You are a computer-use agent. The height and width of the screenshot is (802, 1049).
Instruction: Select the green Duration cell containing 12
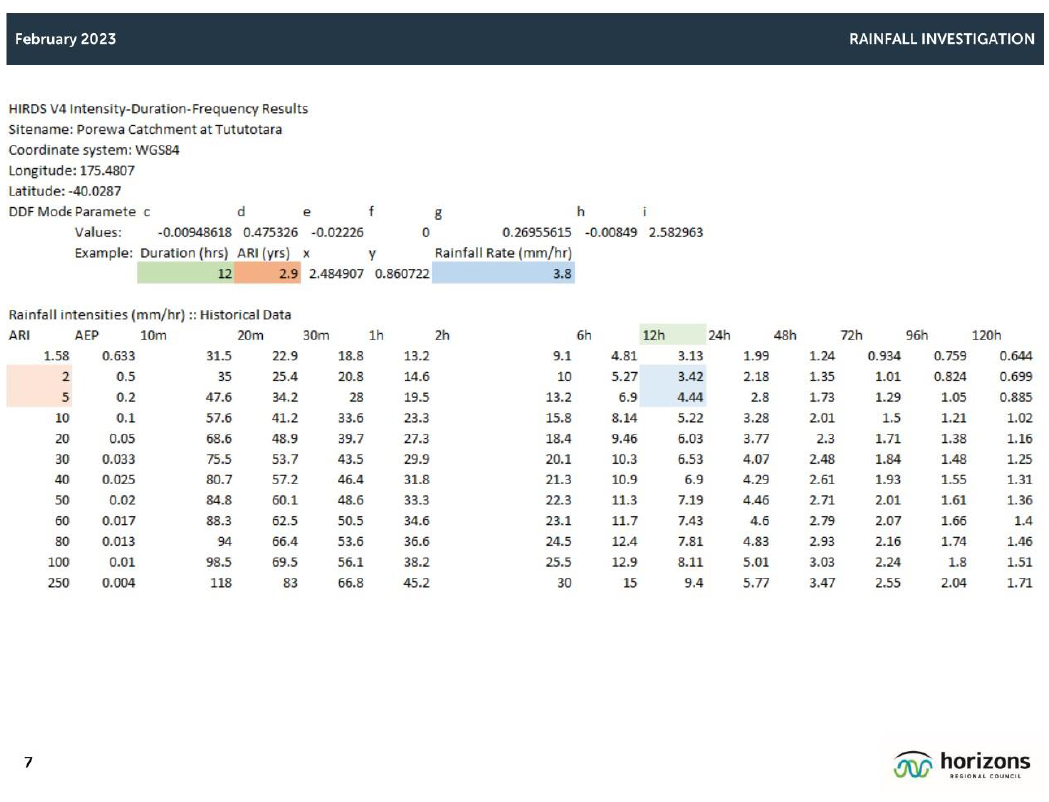click(x=186, y=273)
